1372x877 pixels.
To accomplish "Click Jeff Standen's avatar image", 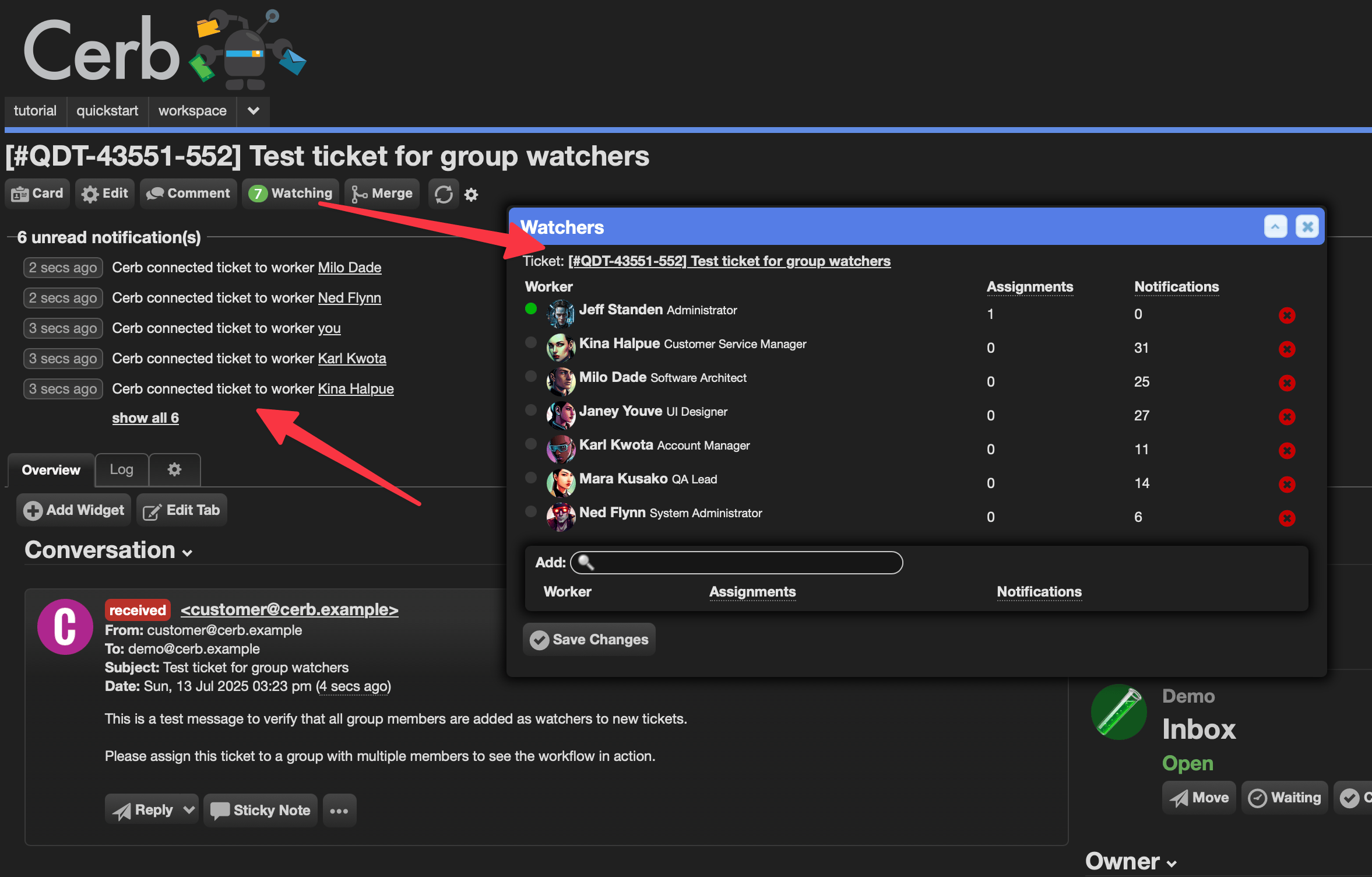I will (x=560, y=313).
